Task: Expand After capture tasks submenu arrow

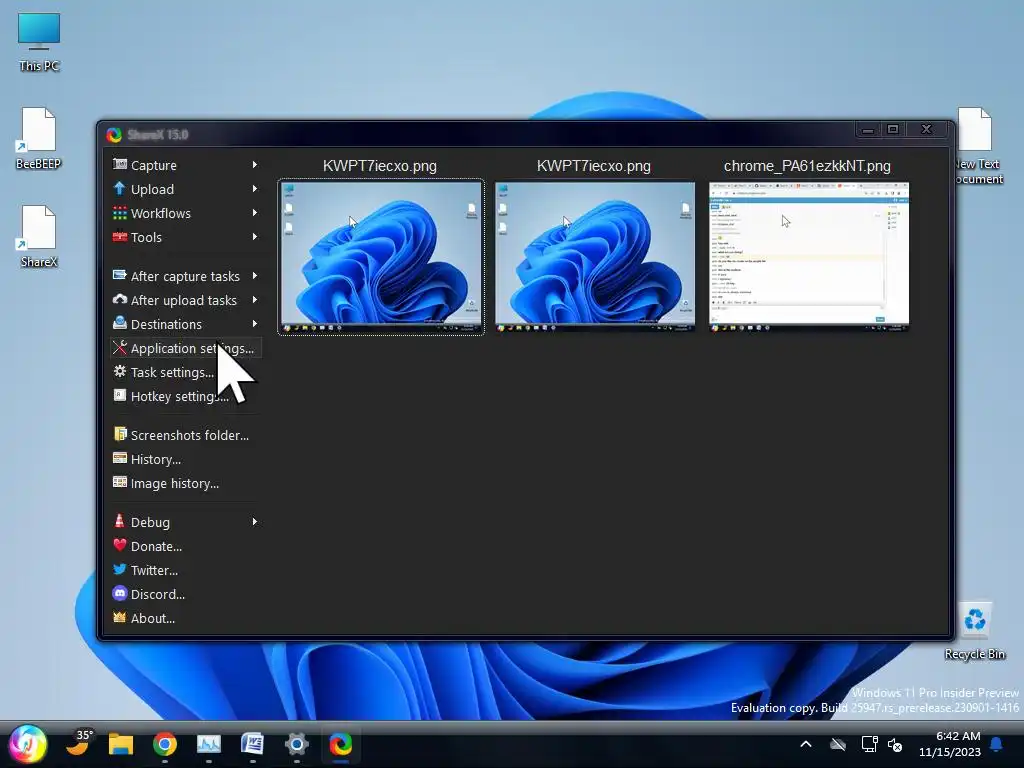Action: coord(255,276)
